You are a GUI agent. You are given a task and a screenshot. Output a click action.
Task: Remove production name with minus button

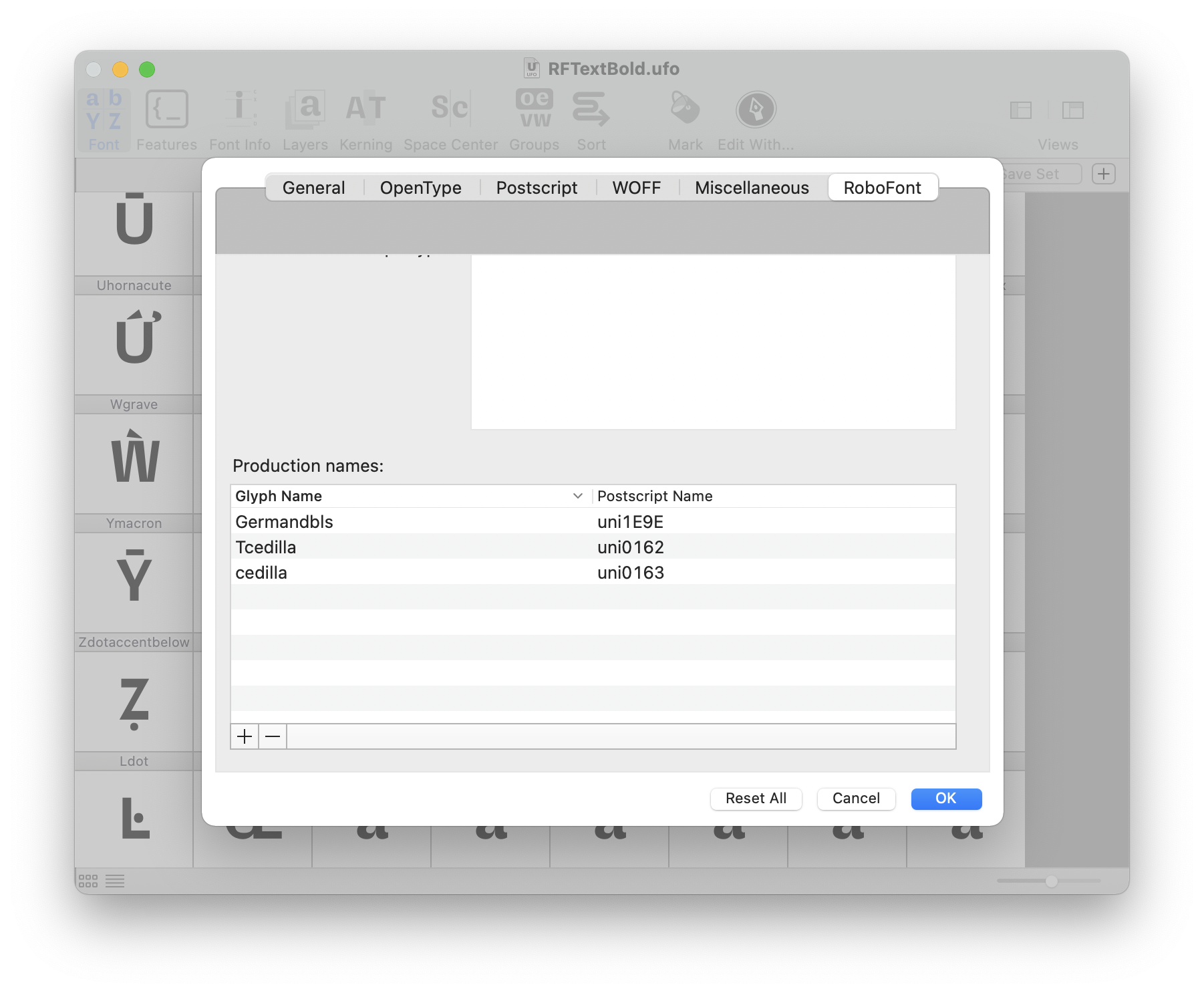tap(273, 736)
